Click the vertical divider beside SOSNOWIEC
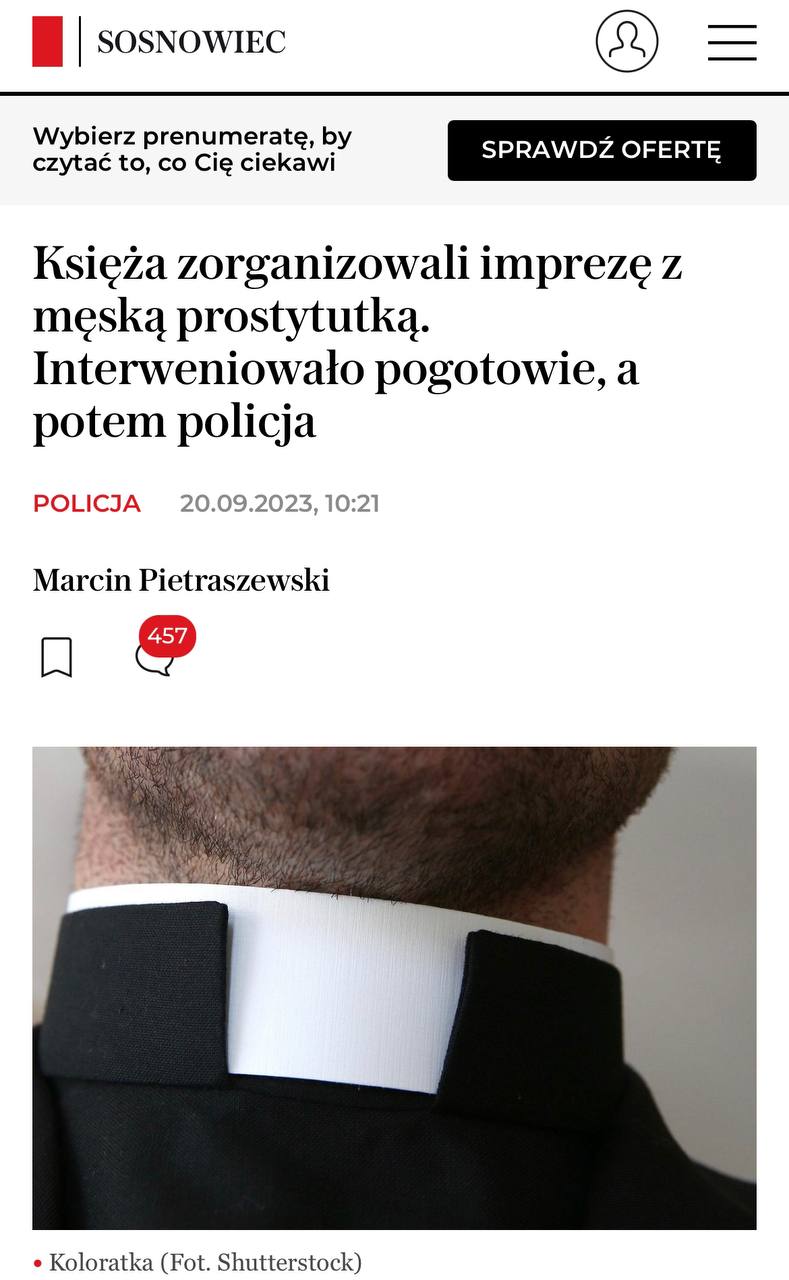The image size is (789, 1280). coord(80,42)
